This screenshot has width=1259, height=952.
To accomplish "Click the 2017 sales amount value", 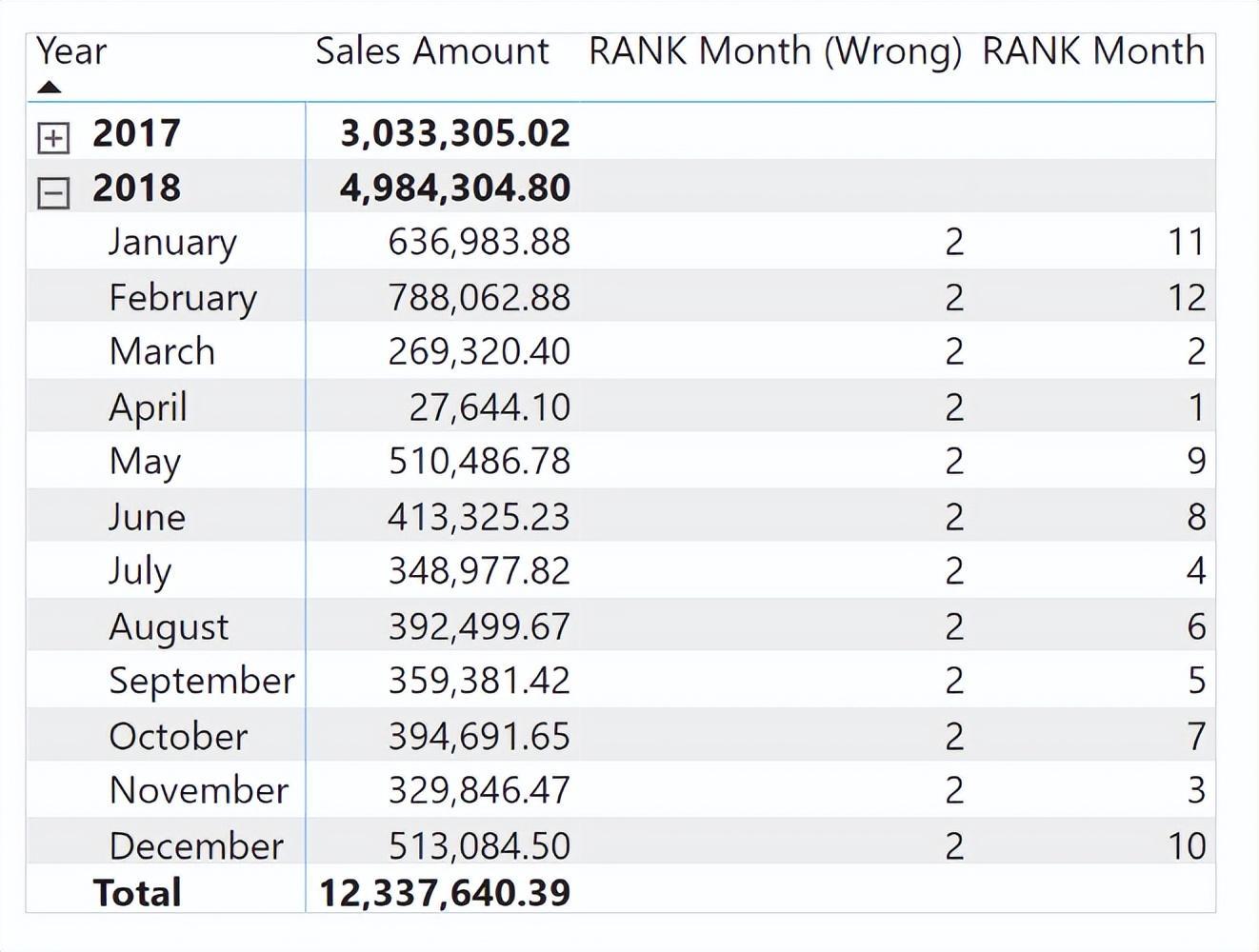I will [x=455, y=133].
